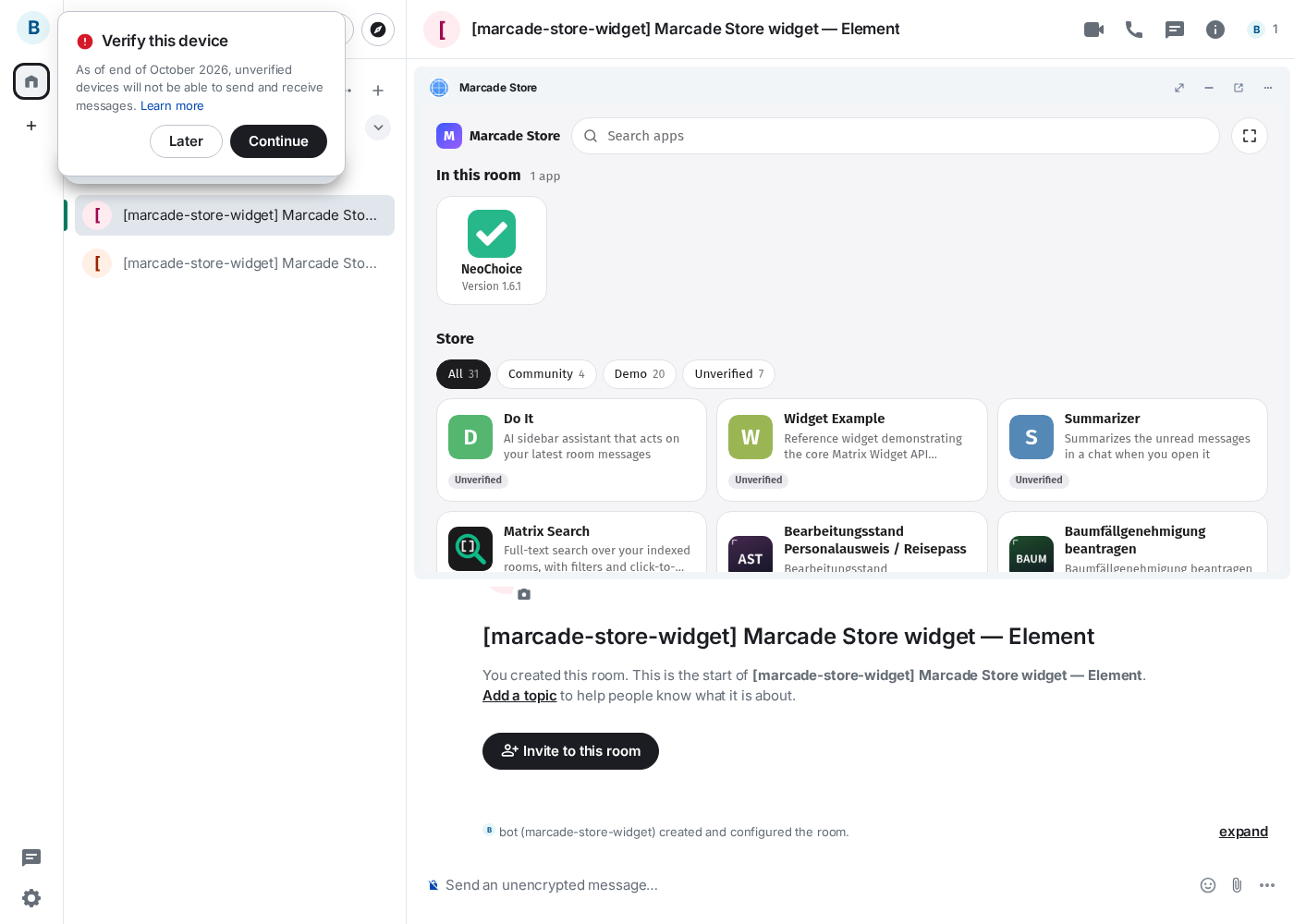Select the Unverified filter tab
Viewport: 1294px width, 924px height.
tap(729, 374)
